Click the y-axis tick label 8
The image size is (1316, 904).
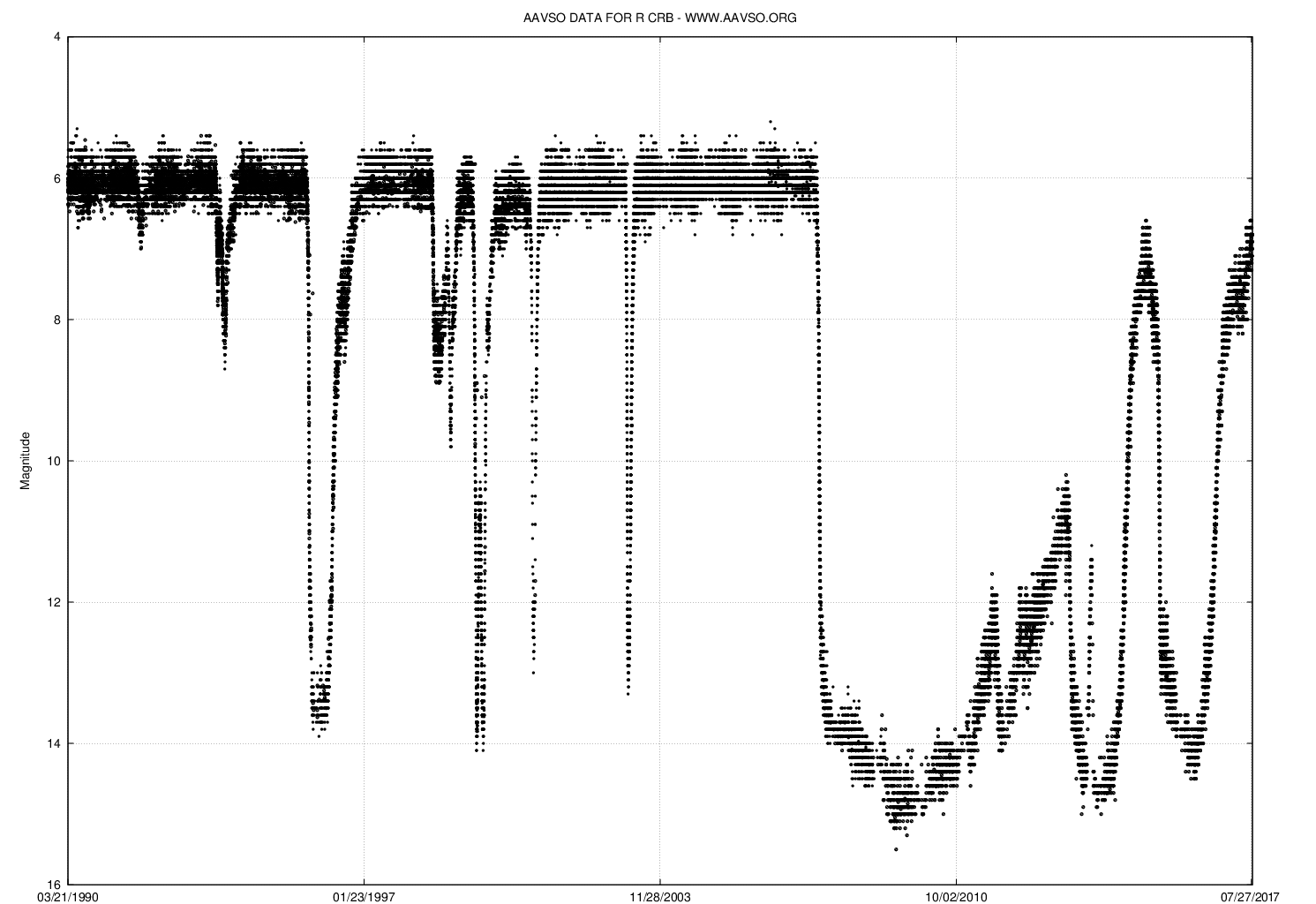tap(56, 320)
